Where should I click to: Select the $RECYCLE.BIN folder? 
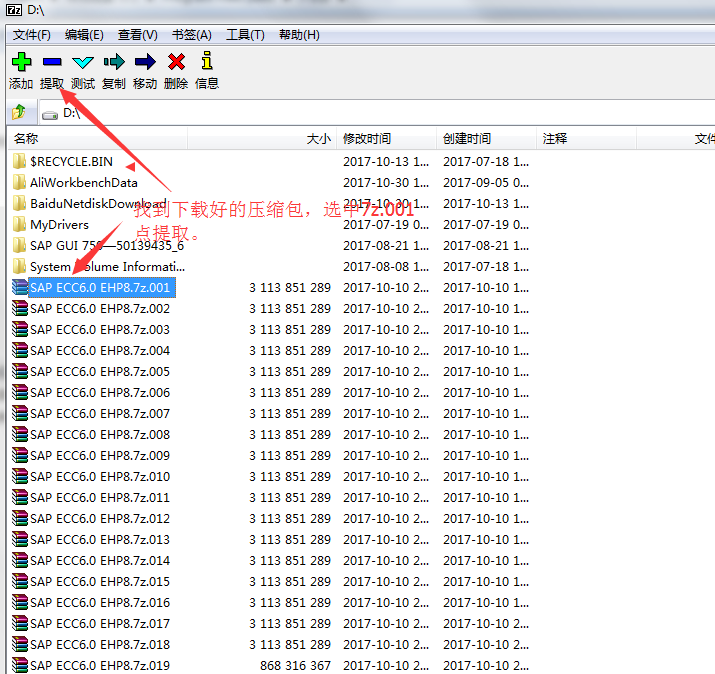[71, 161]
